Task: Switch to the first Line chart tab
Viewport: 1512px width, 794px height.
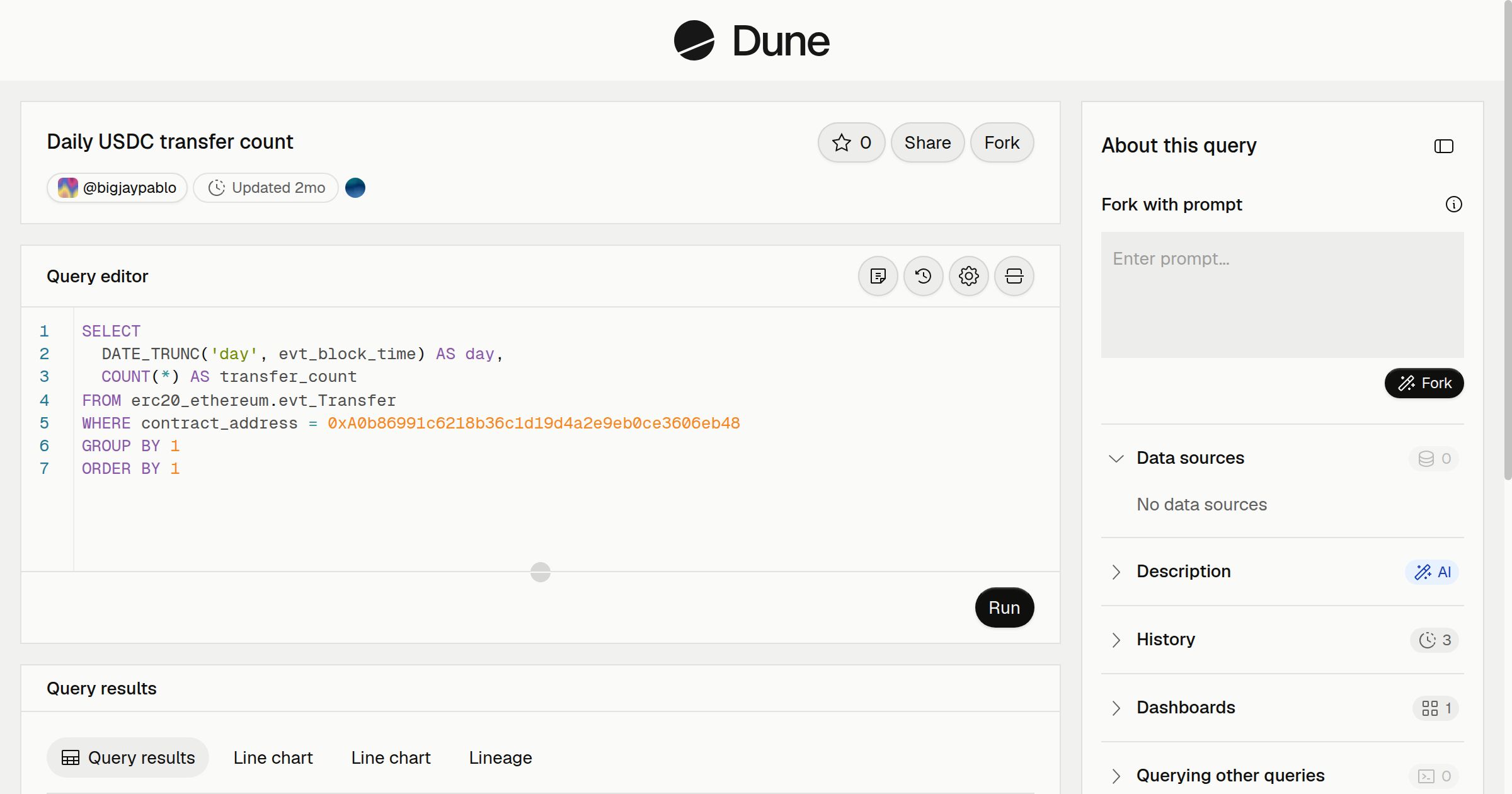Action: click(x=273, y=757)
